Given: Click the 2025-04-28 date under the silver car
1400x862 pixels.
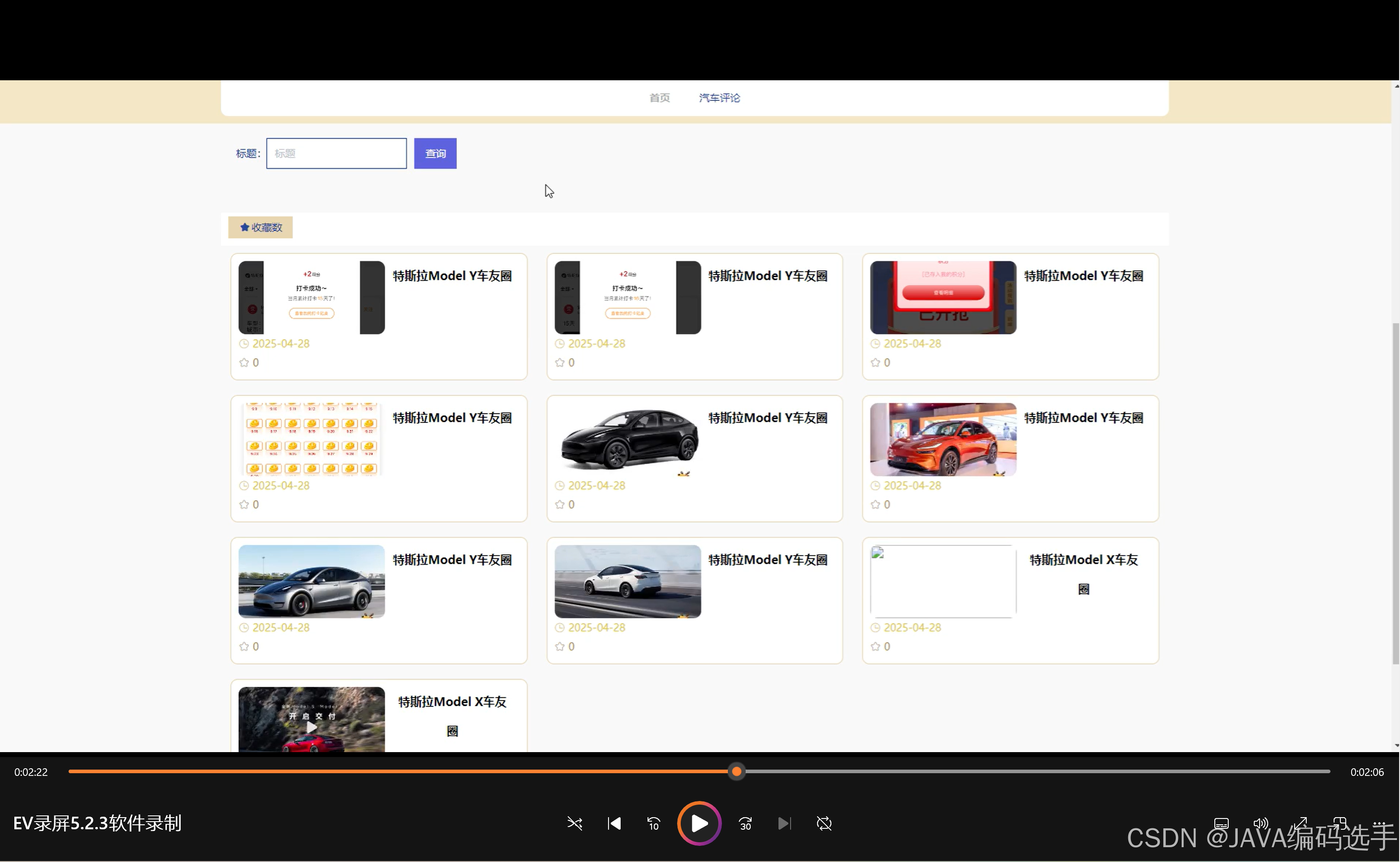Looking at the screenshot, I should click(281, 628).
